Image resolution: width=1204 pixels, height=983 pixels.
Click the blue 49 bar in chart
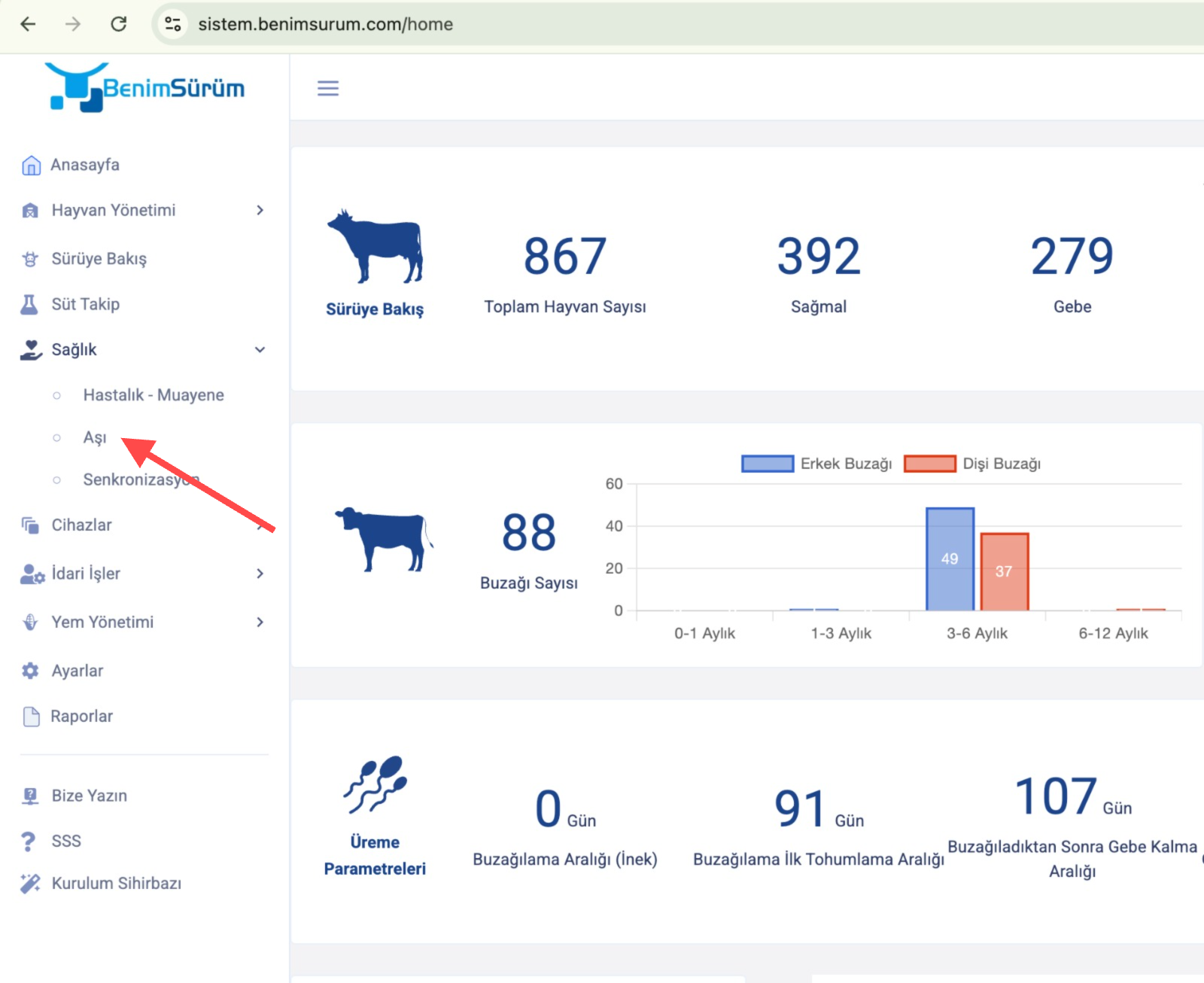click(950, 559)
